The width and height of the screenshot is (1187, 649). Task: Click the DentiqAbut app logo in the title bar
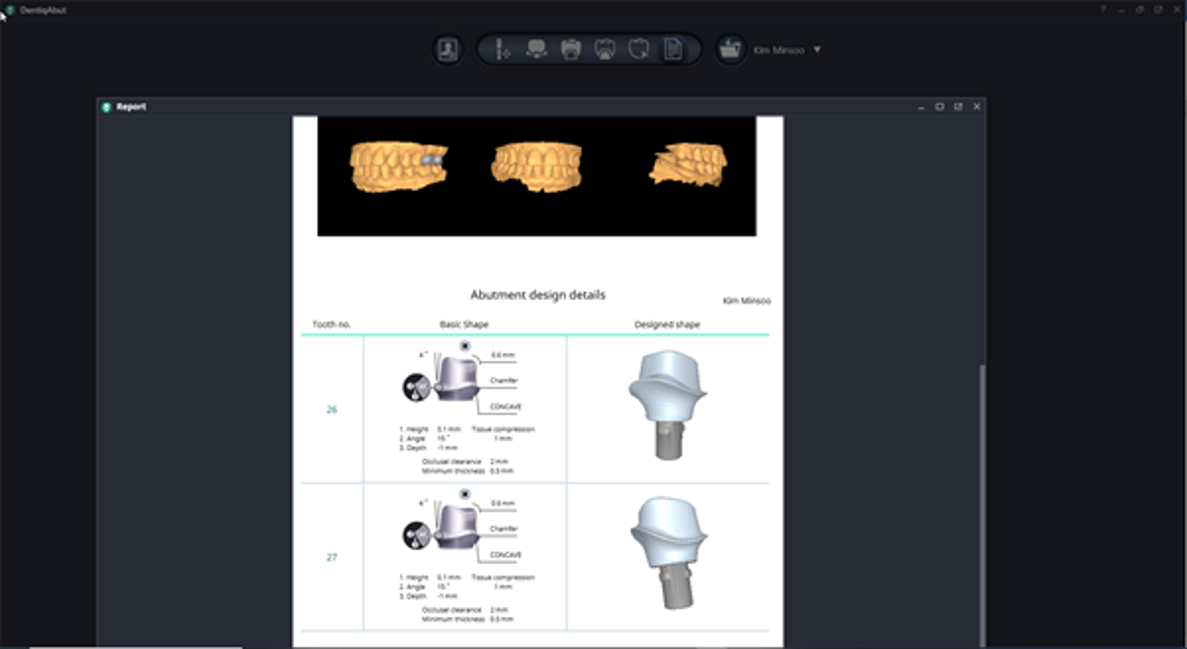point(9,9)
